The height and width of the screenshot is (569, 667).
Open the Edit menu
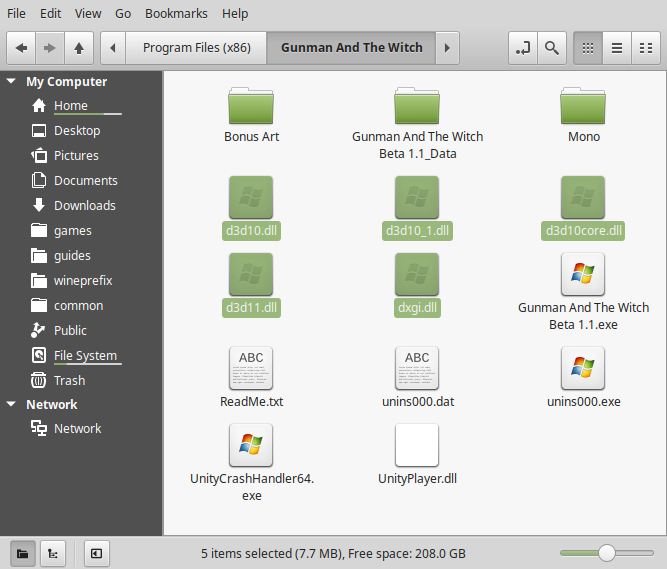coord(50,14)
